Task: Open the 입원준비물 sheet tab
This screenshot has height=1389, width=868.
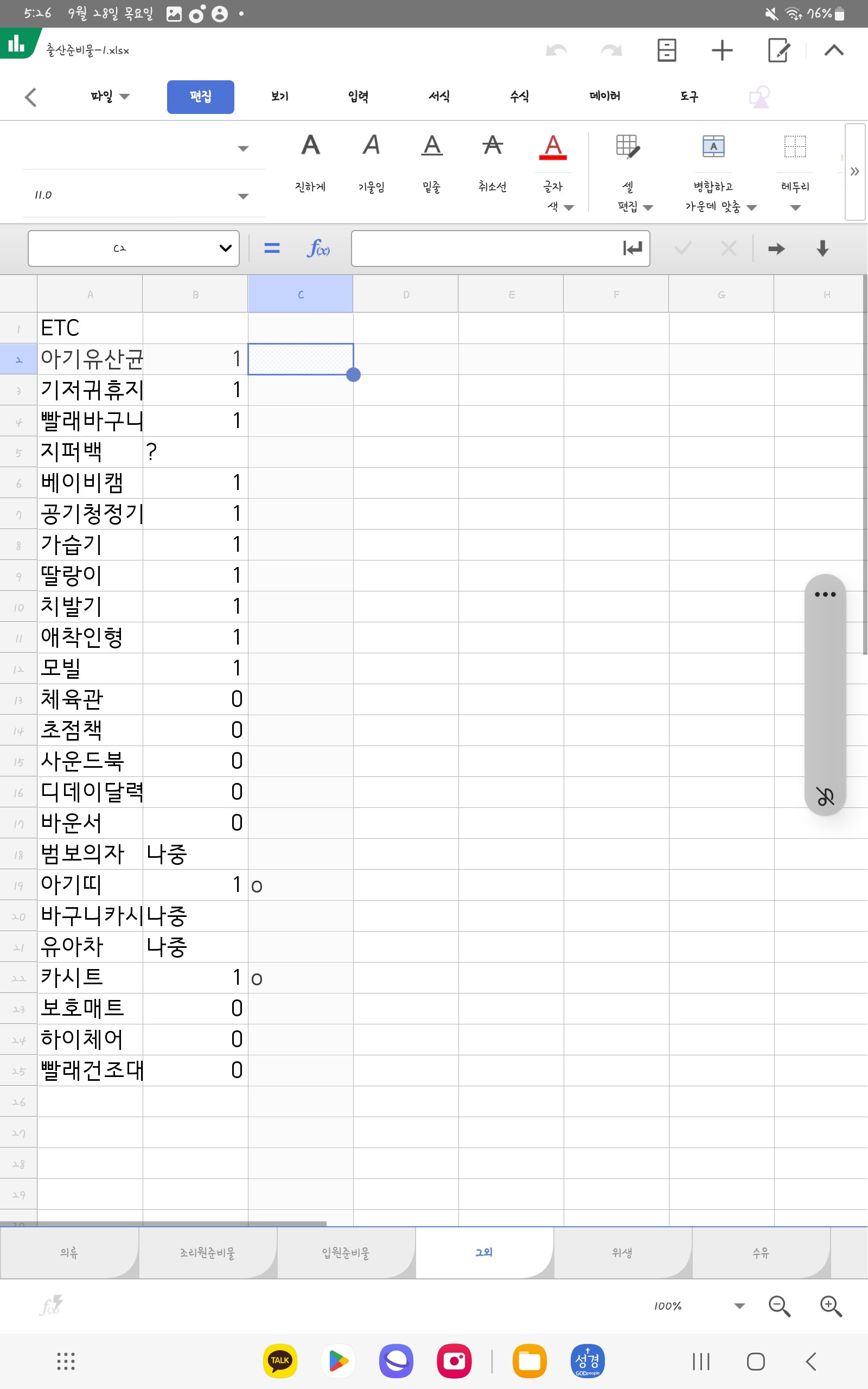Action: tap(345, 1252)
